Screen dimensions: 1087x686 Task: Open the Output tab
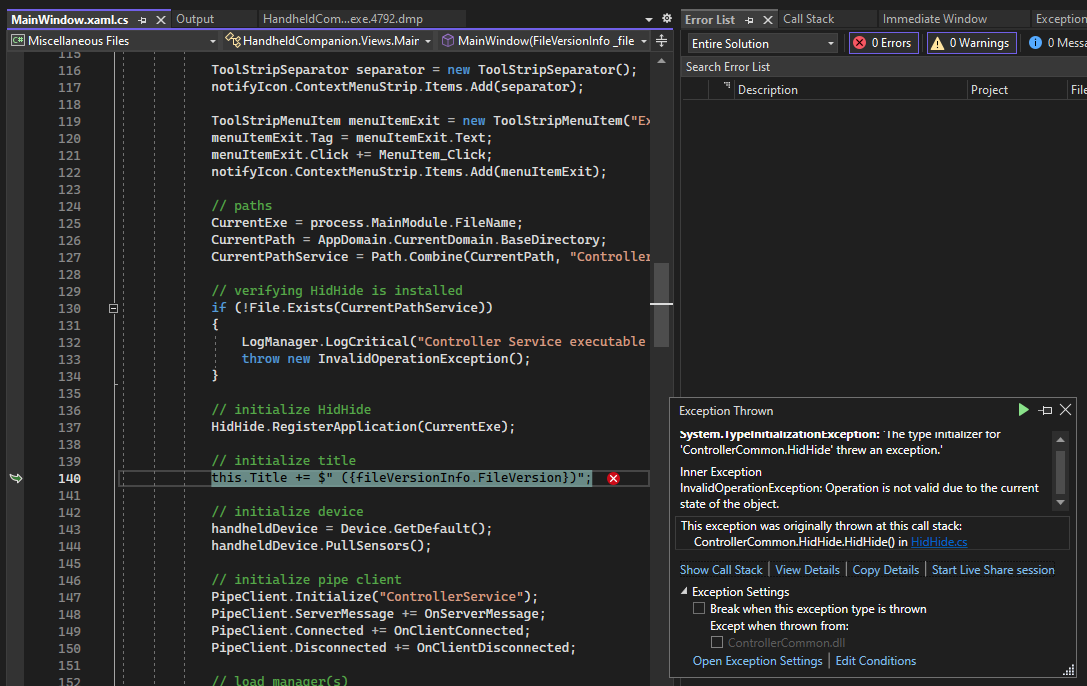point(195,19)
